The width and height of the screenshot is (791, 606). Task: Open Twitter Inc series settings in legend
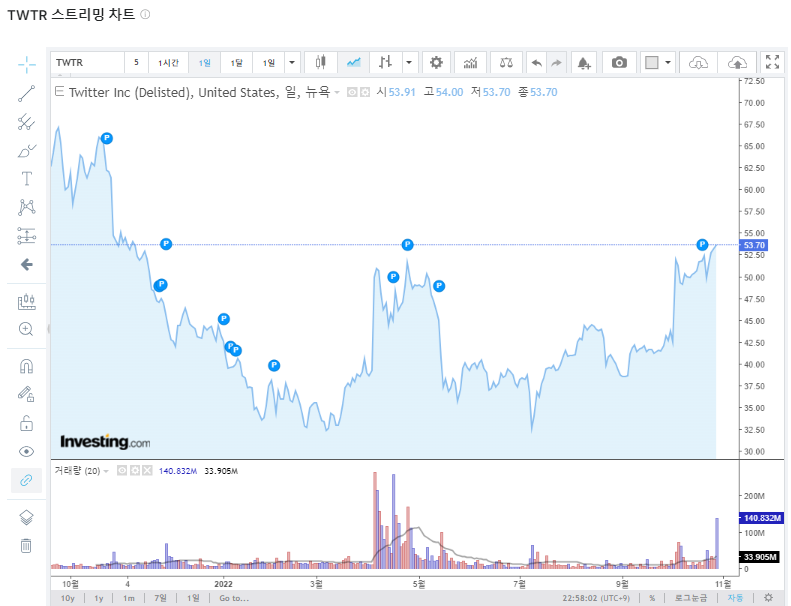coord(365,92)
